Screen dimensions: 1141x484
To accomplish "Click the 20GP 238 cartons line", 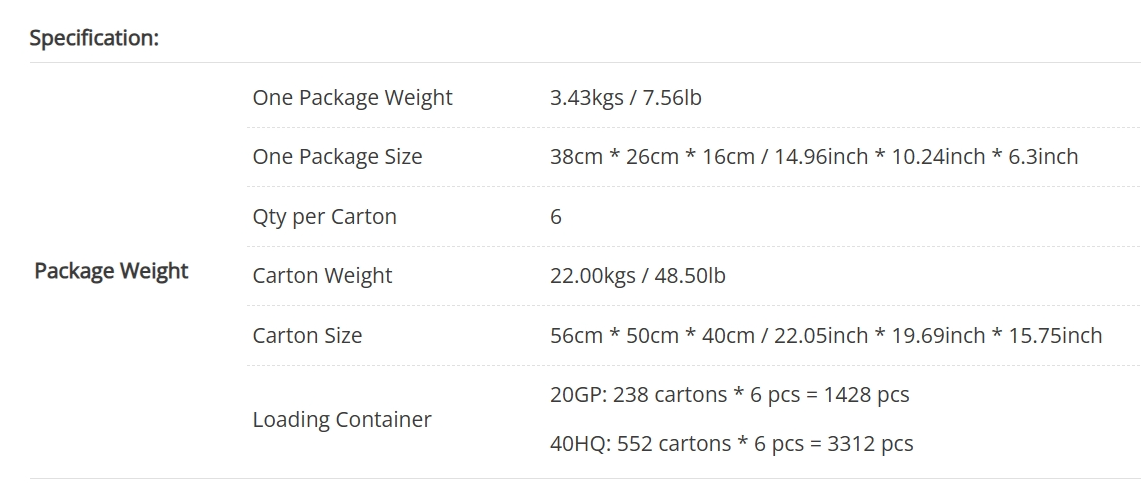I will tap(730, 394).
